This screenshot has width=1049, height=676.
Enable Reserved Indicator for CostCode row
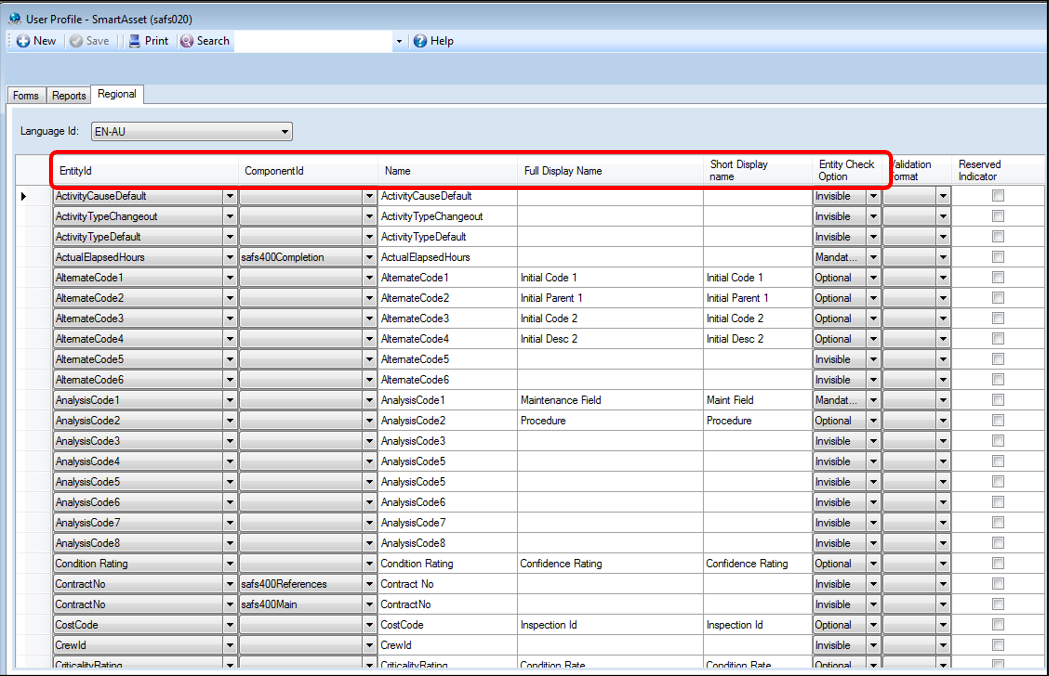tap(998, 624)
